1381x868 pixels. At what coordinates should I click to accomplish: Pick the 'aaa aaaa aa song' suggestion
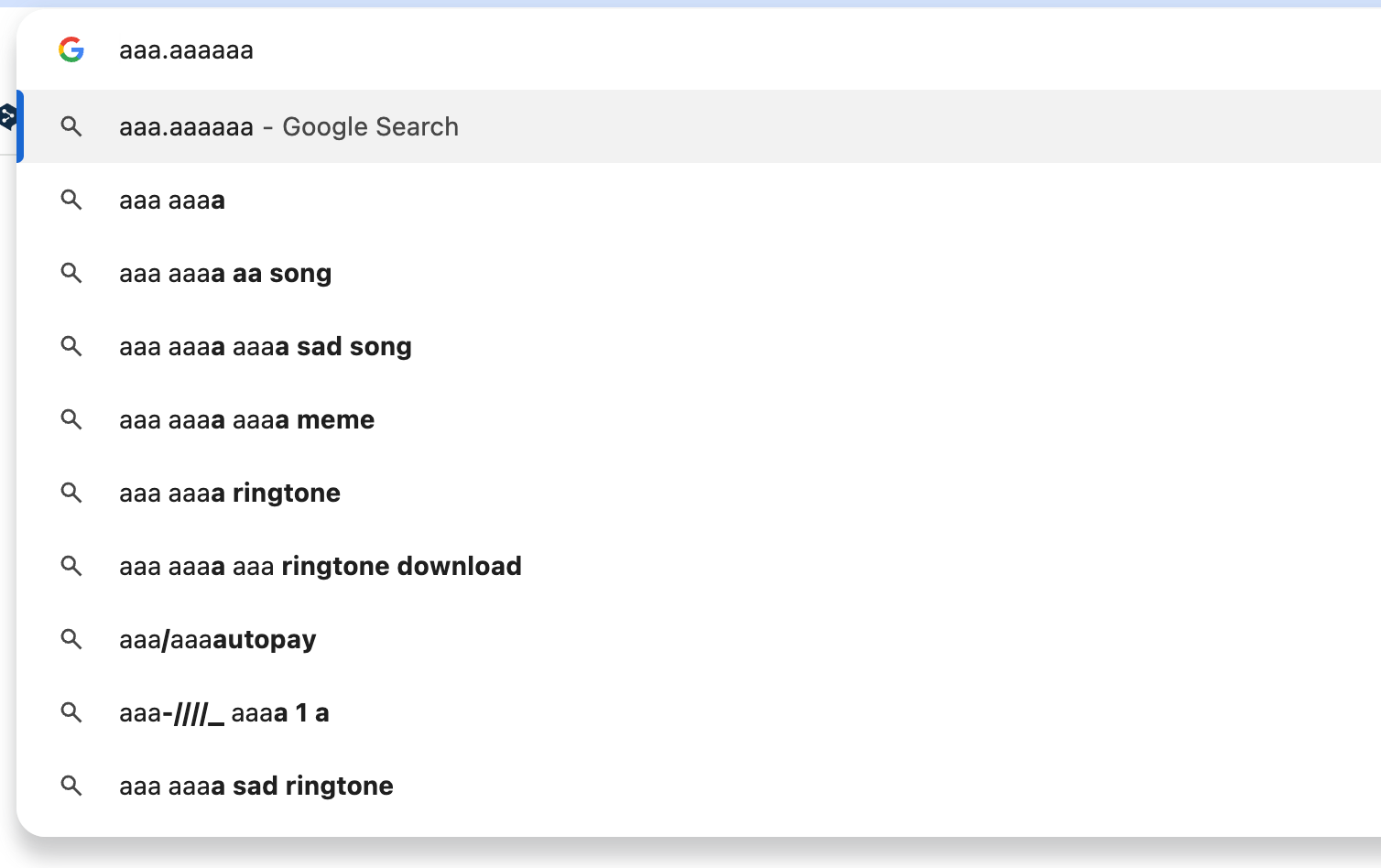(x=225, y=273)
